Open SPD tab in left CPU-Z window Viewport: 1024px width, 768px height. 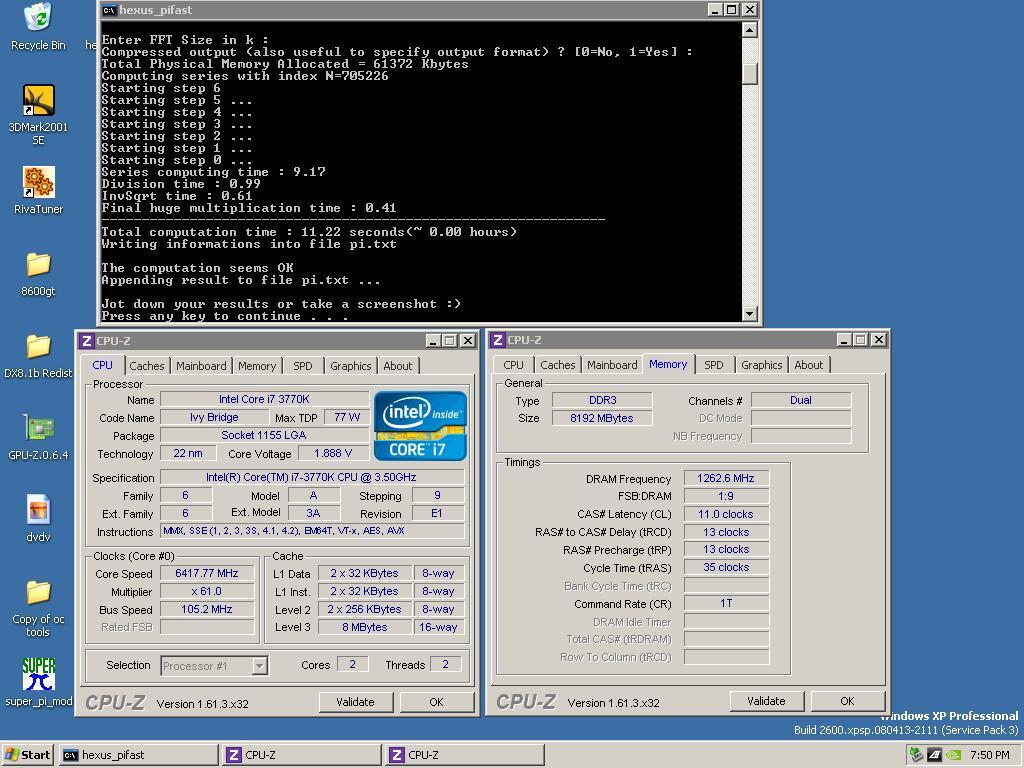point(302,366)
